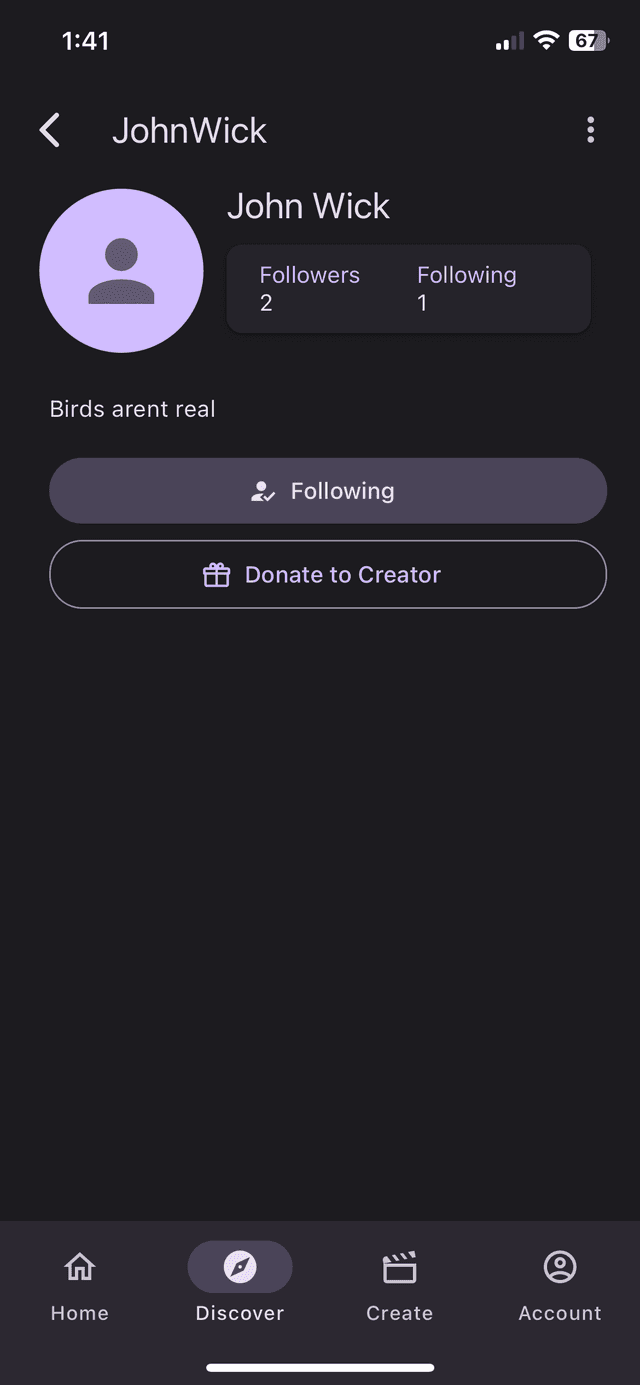640x1385 pixels.
Task: Tap the person-check icon on Following button
Action: [263, 491]
